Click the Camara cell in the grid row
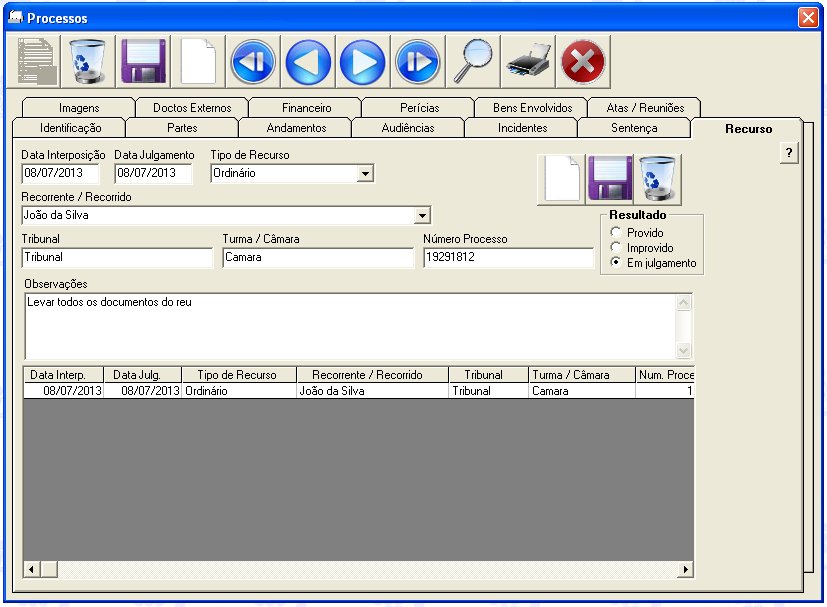This screenshot has height=607, width=827. pyautogui.click(x=582, y=391)
